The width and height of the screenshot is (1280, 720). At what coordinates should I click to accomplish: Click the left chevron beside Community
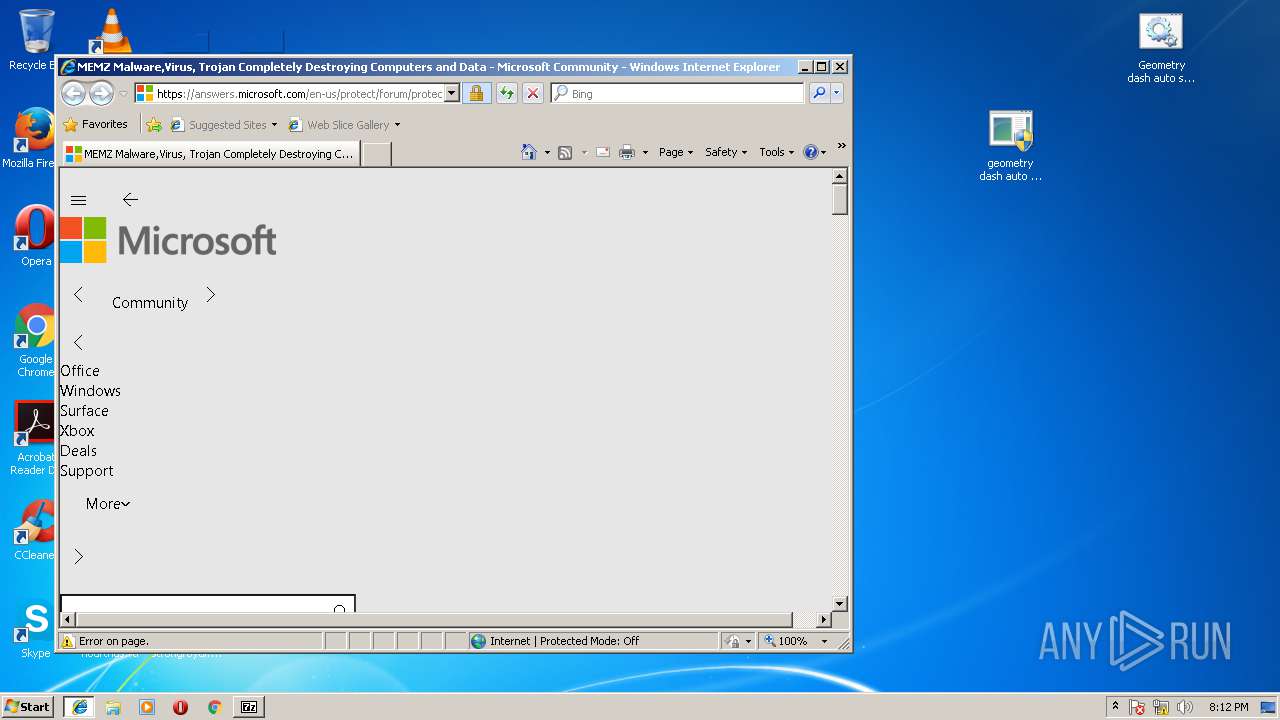78,294
